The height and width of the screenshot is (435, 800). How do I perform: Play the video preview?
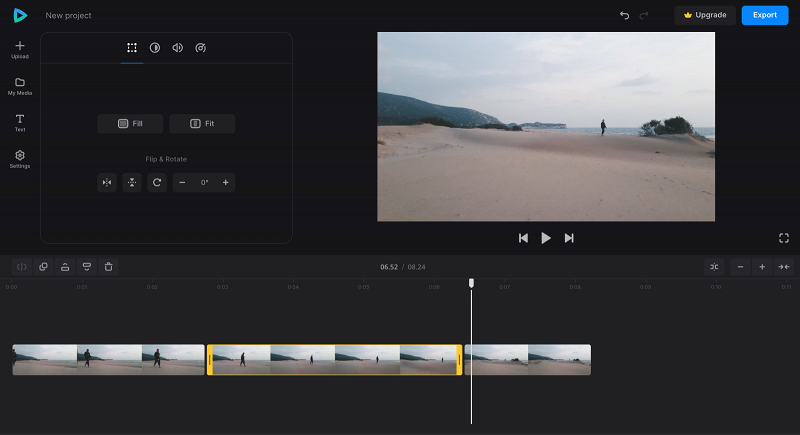546,238
